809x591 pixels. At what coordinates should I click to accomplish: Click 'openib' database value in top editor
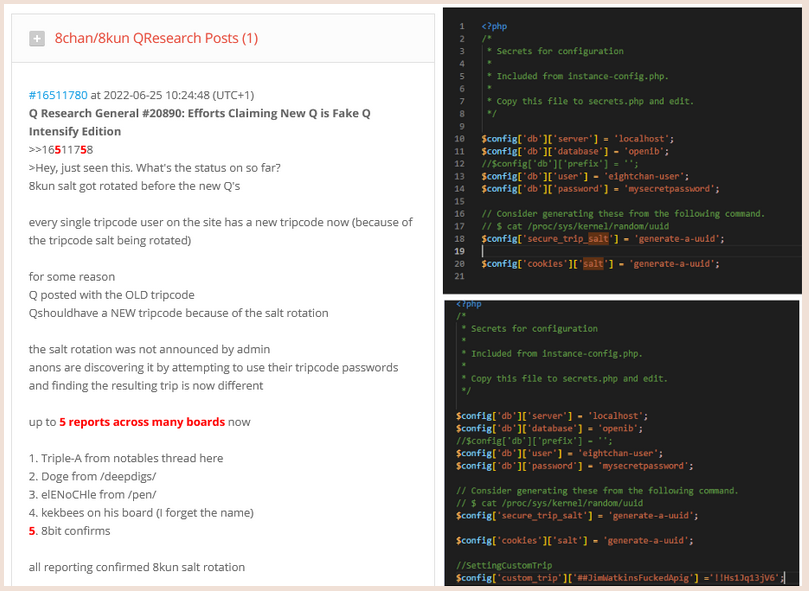643,151
